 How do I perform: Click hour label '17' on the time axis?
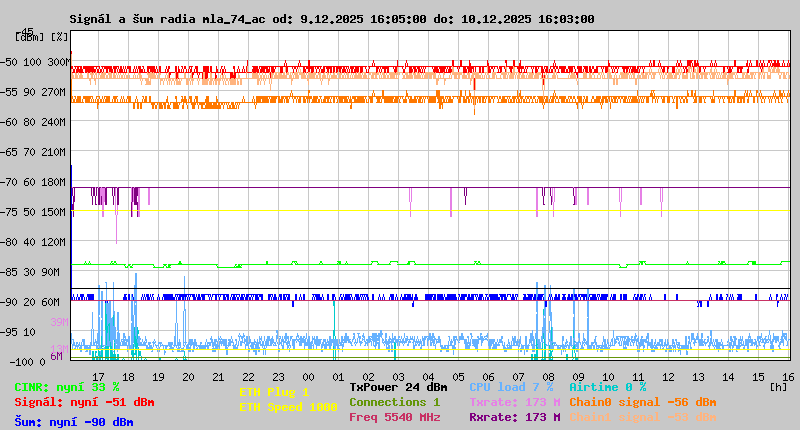(98, 377)
